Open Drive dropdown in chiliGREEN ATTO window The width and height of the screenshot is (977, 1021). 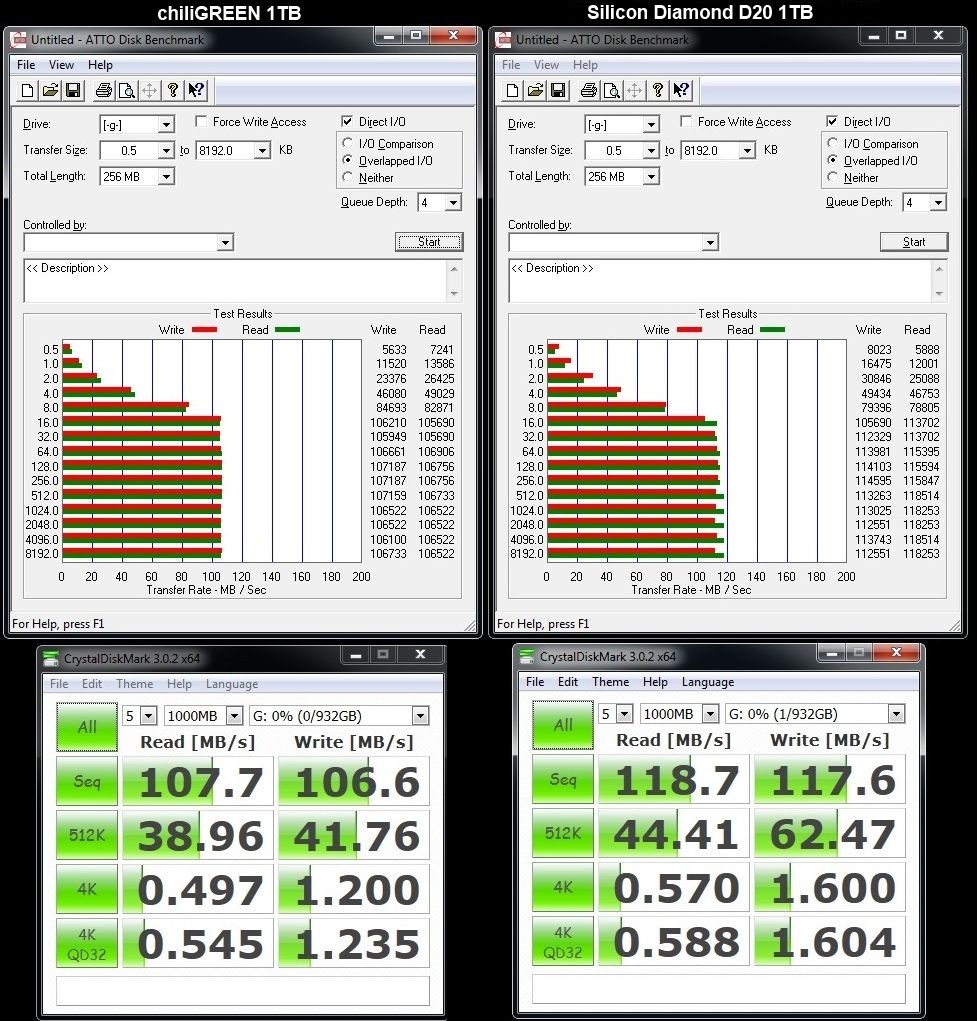[166, 124]
